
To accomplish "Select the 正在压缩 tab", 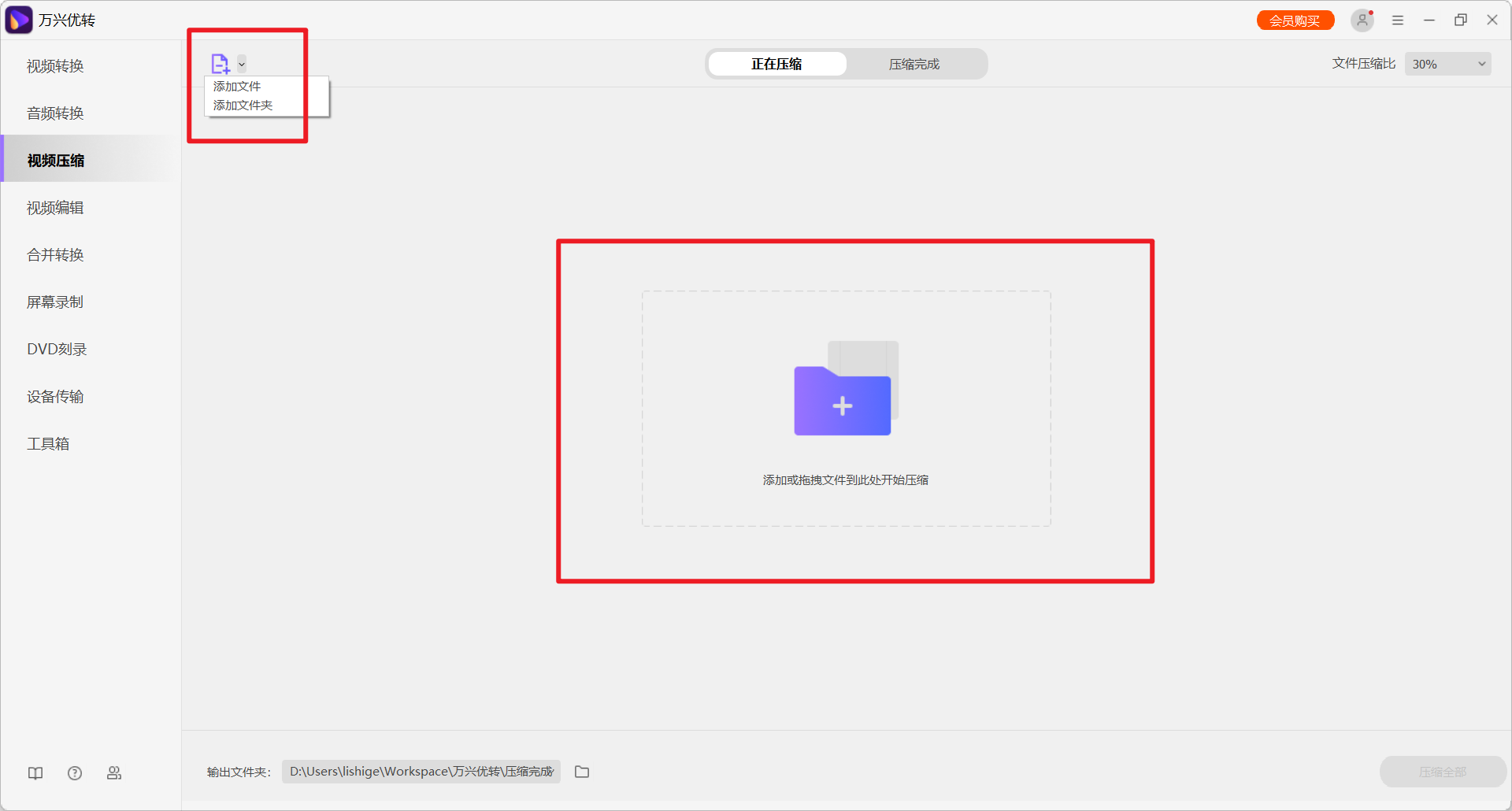I will pyautogui.click(x=776, y=65).
